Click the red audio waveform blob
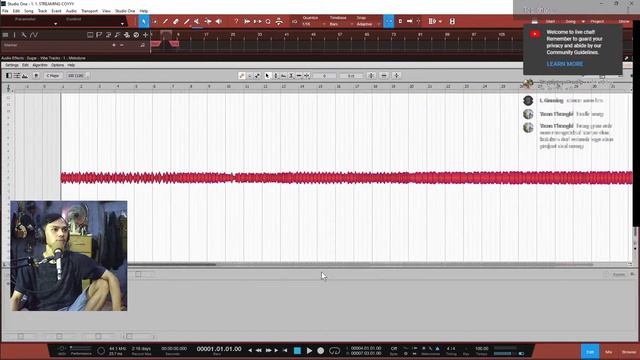The width and height of the screenshot is (640, 360). [347, 178]
